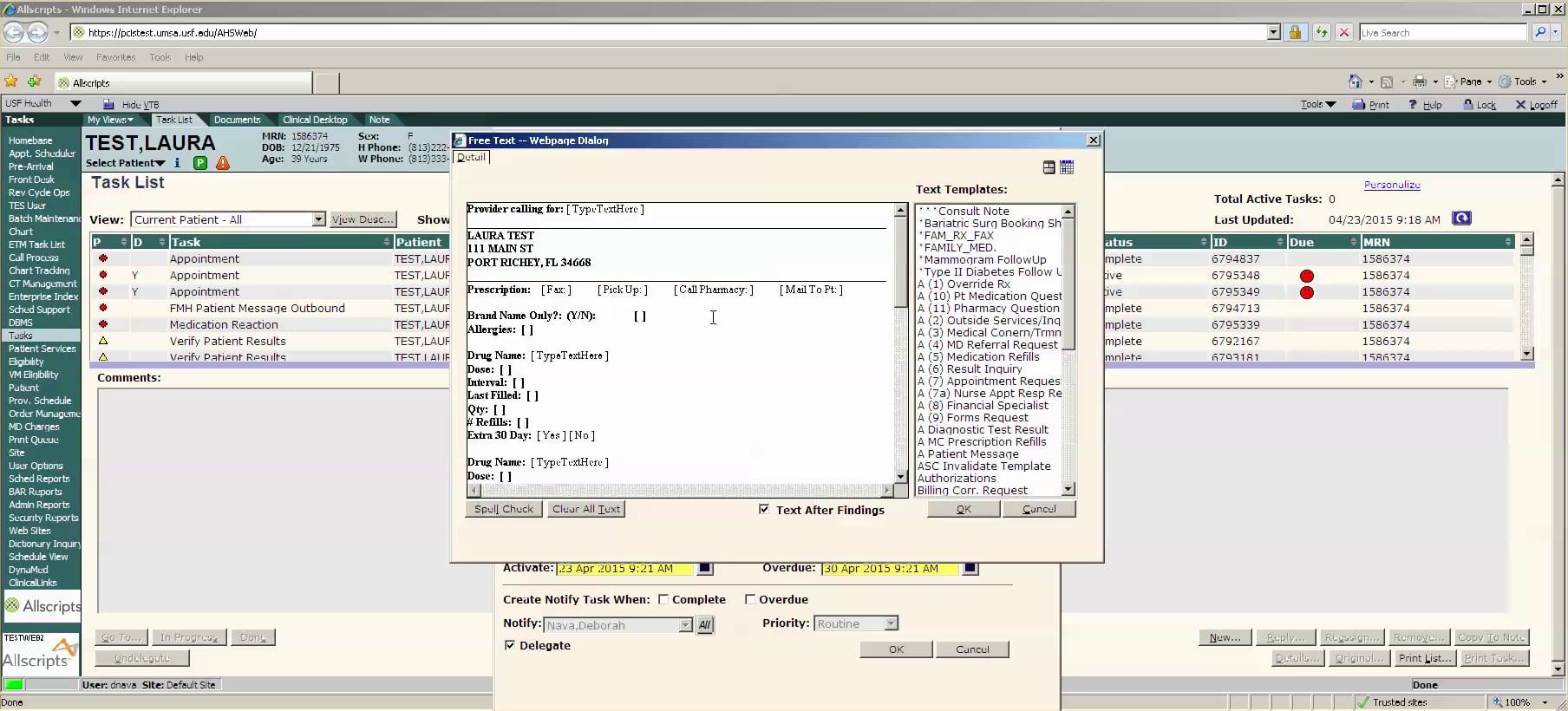Select Medication Refills text template

(x=989, y=356)
